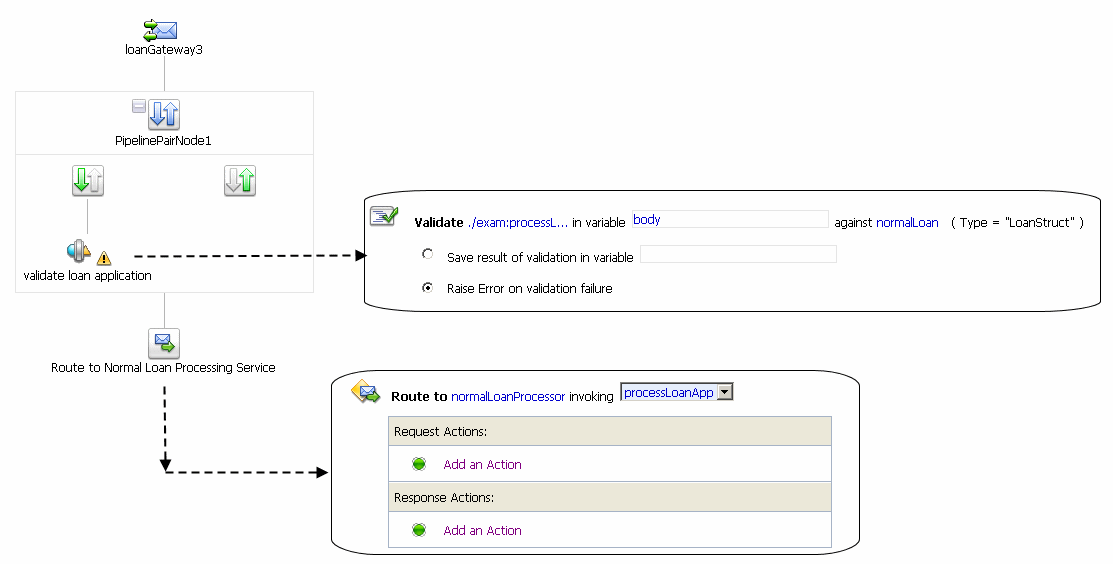Click the loanGateway3 label

[164, 50]
